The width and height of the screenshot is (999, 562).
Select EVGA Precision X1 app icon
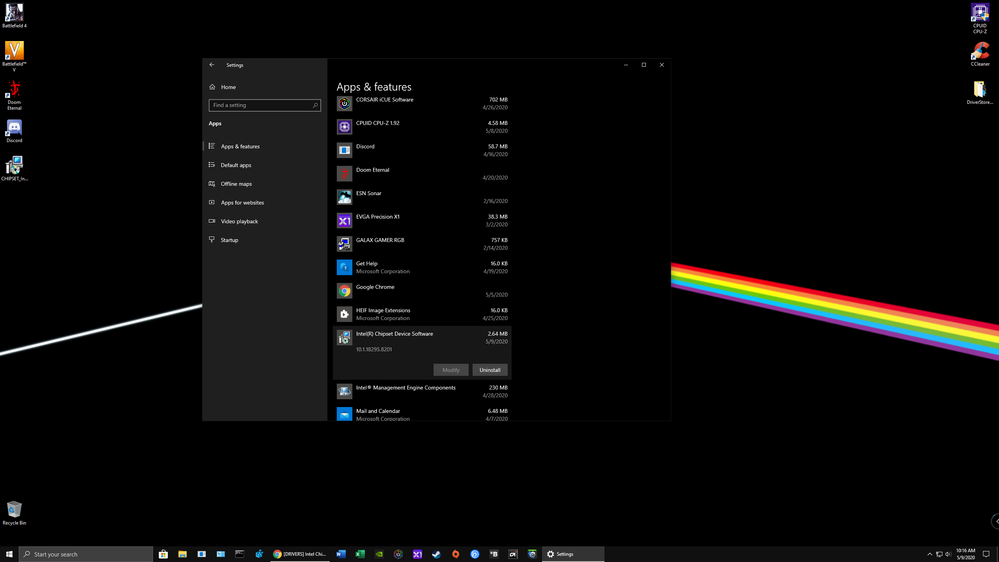pyautogui.click(x=344, y=220)
